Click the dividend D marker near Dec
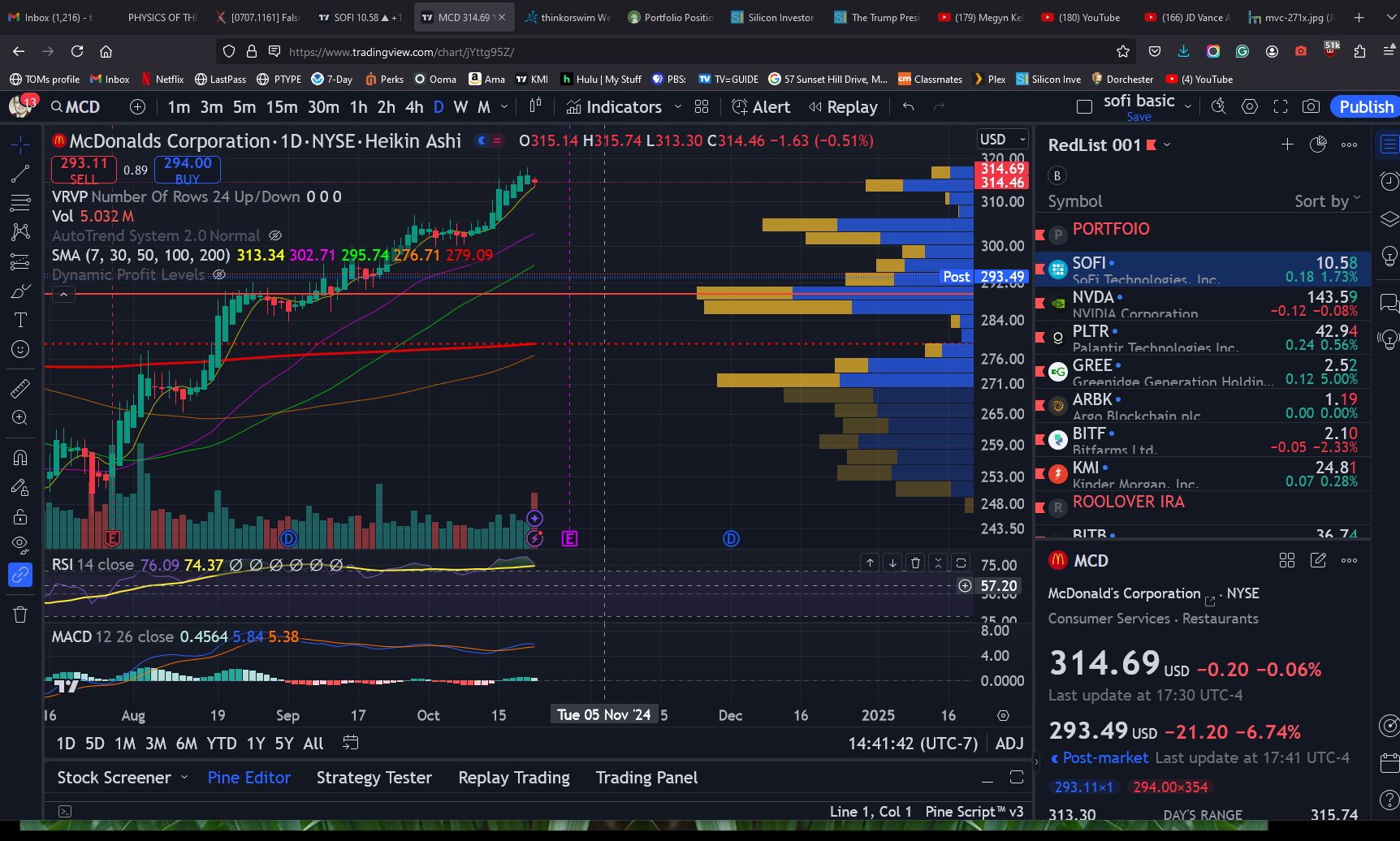This screenshot has height=841, width=1400. point(731,538)
